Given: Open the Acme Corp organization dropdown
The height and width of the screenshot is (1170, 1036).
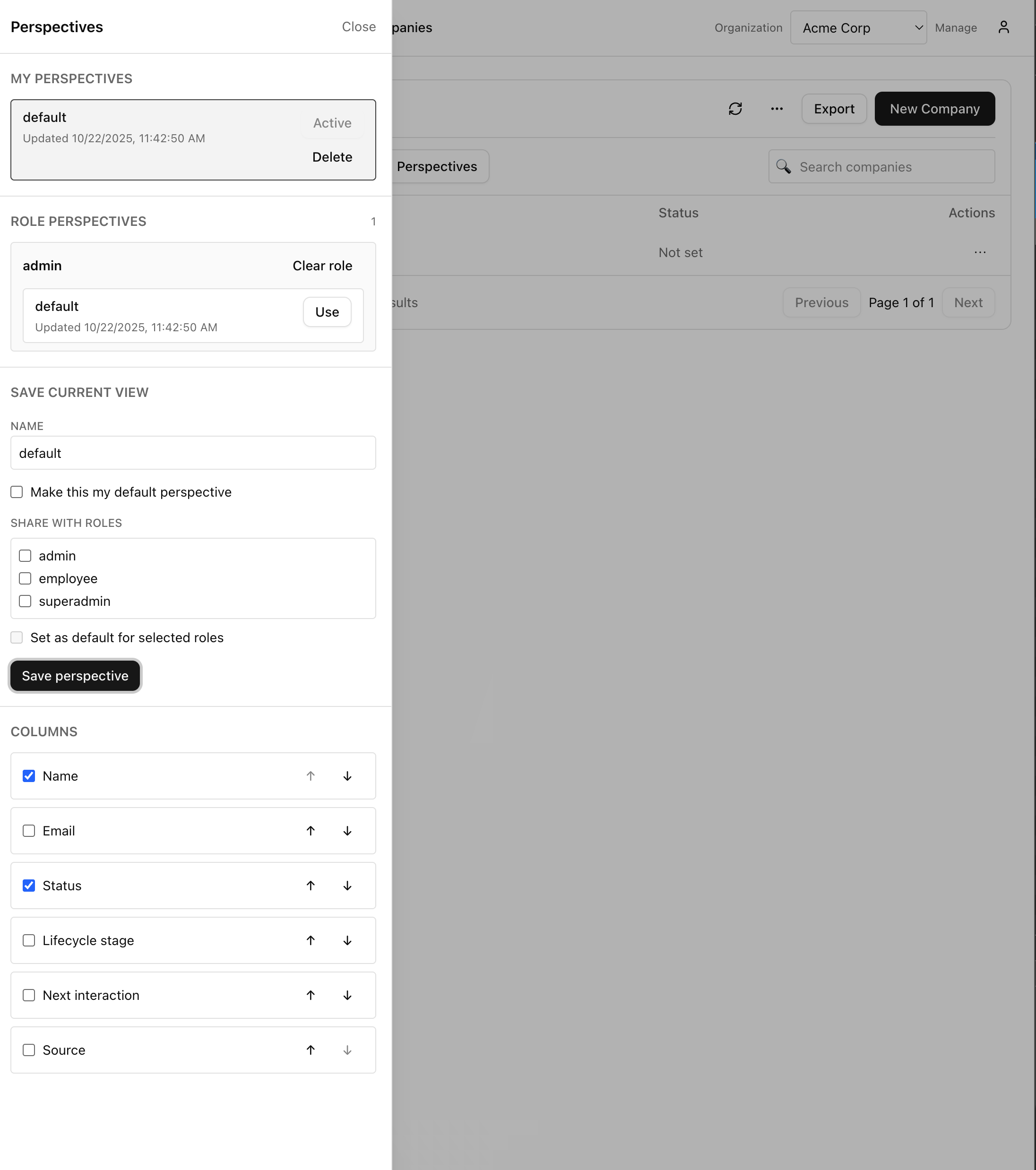Looking at the screenshot, I should click(x=858, y=28).
